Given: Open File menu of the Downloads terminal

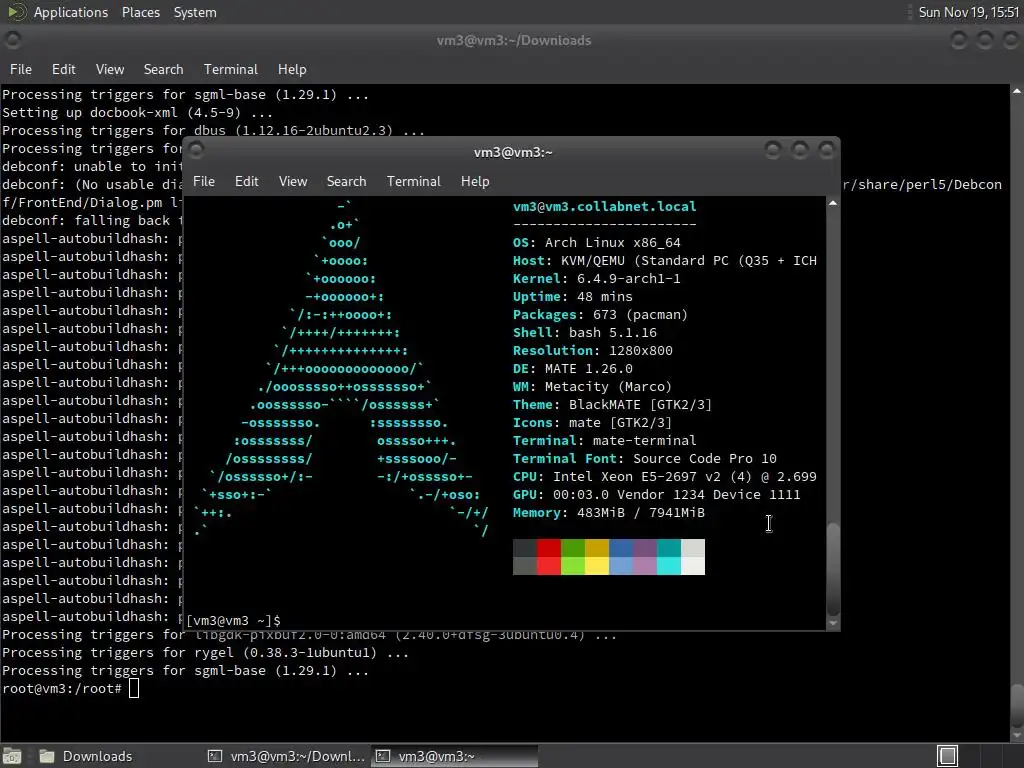Looking at the screenshot, I should 20,69.
